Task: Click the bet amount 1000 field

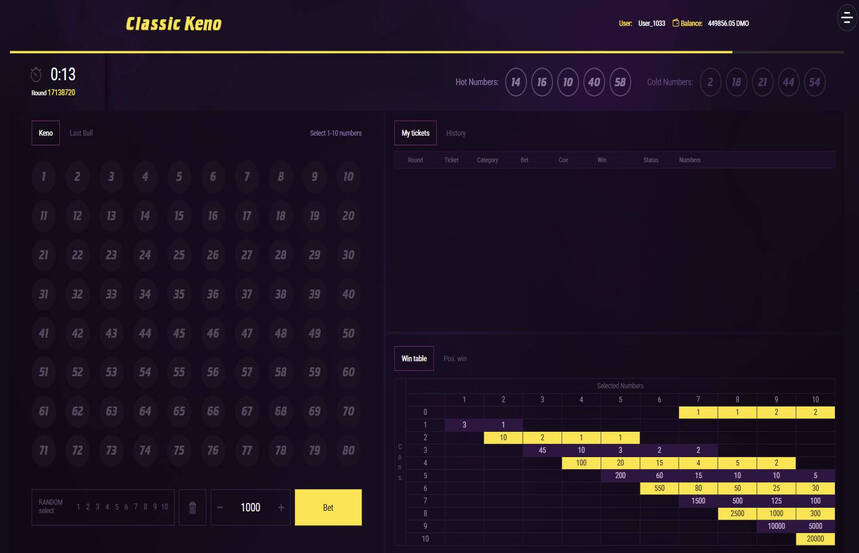Action: [x=250, y=508]
